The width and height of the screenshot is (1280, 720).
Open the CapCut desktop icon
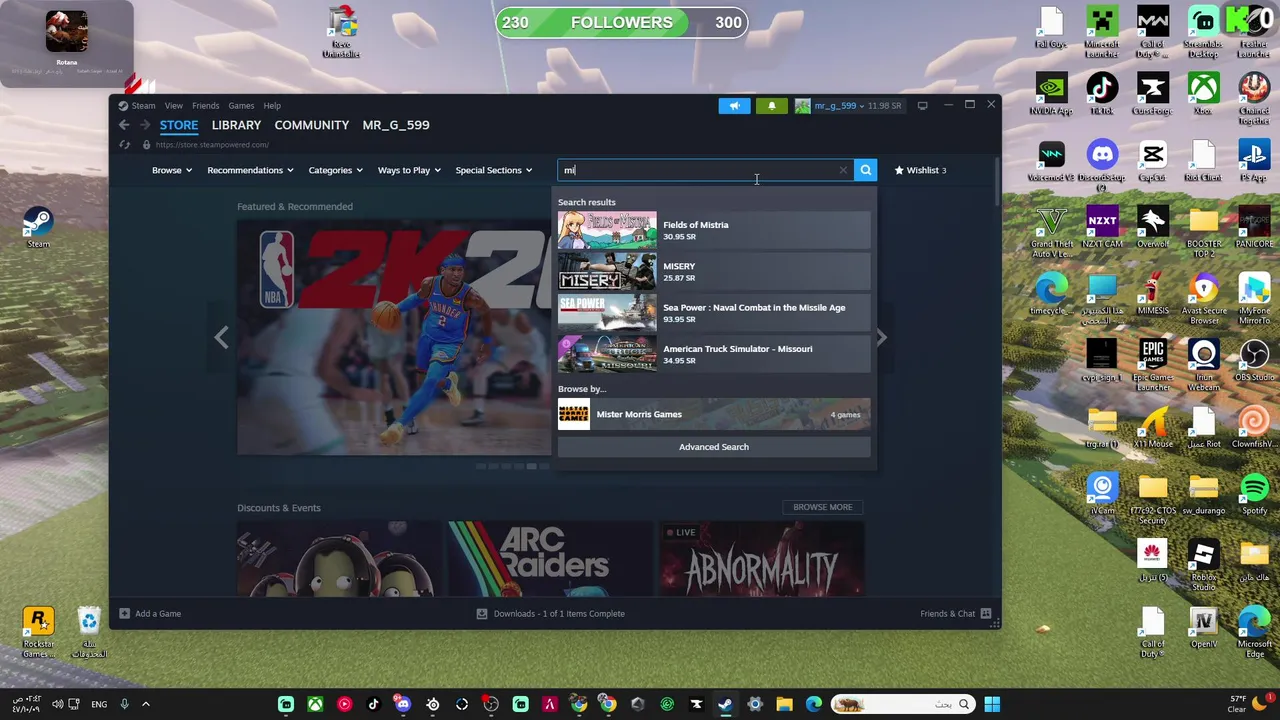pos(1152,161)
